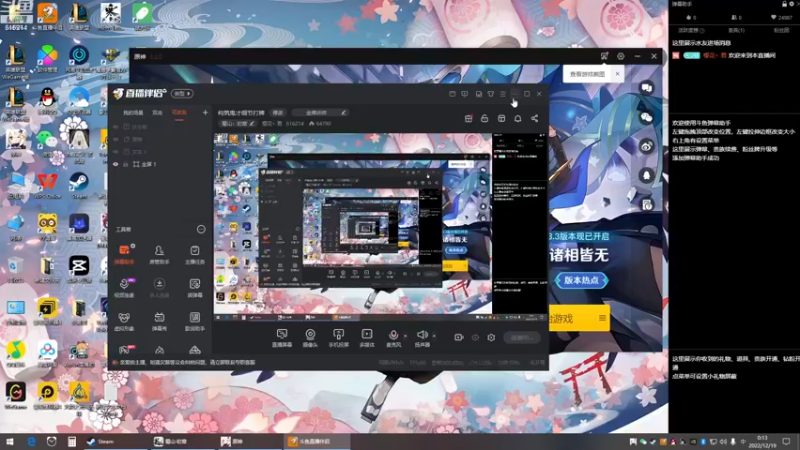Click the 修改 button next to the stream title

[278, 113]
